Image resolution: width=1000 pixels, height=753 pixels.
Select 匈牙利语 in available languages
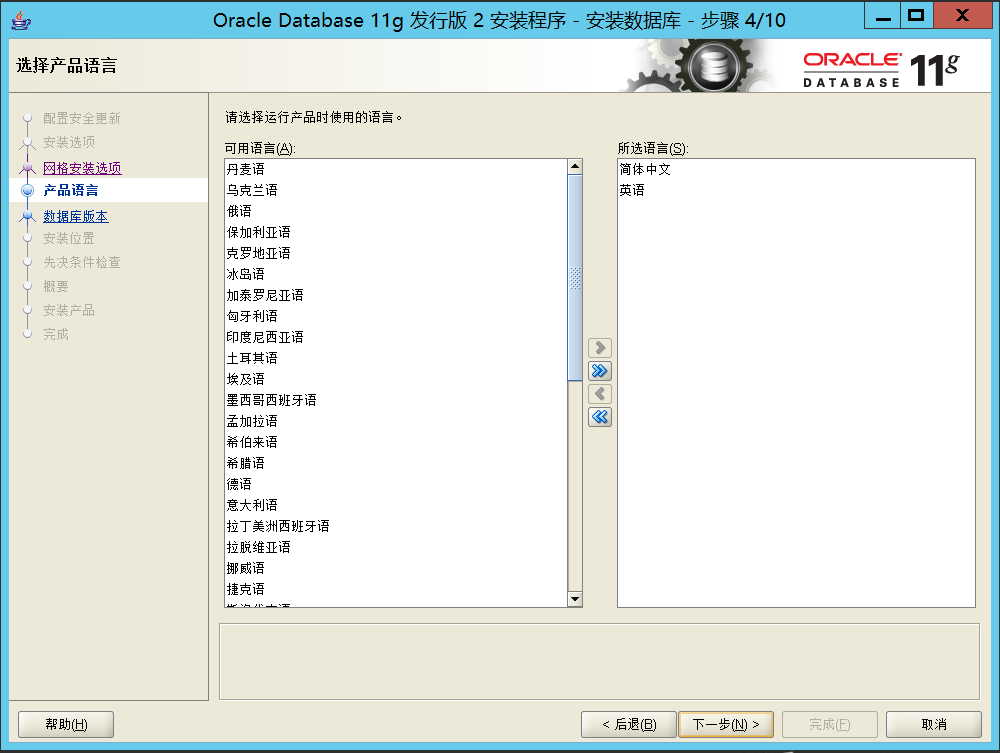click(395, 316)
